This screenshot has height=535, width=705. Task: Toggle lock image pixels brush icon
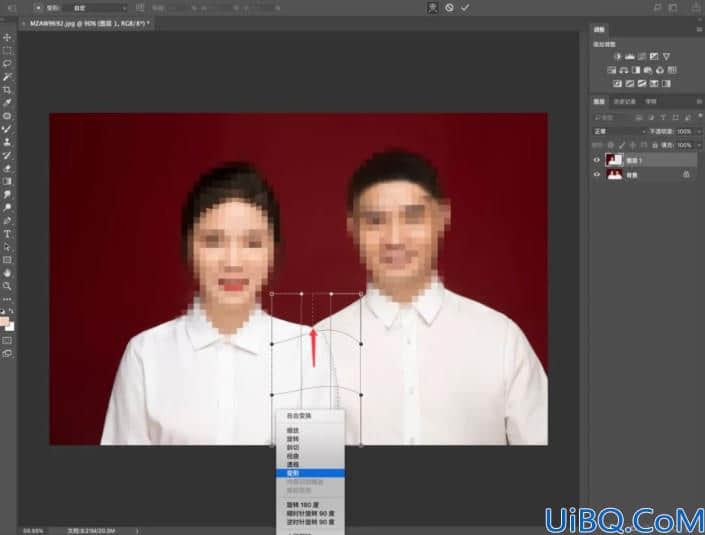[622, 145]
